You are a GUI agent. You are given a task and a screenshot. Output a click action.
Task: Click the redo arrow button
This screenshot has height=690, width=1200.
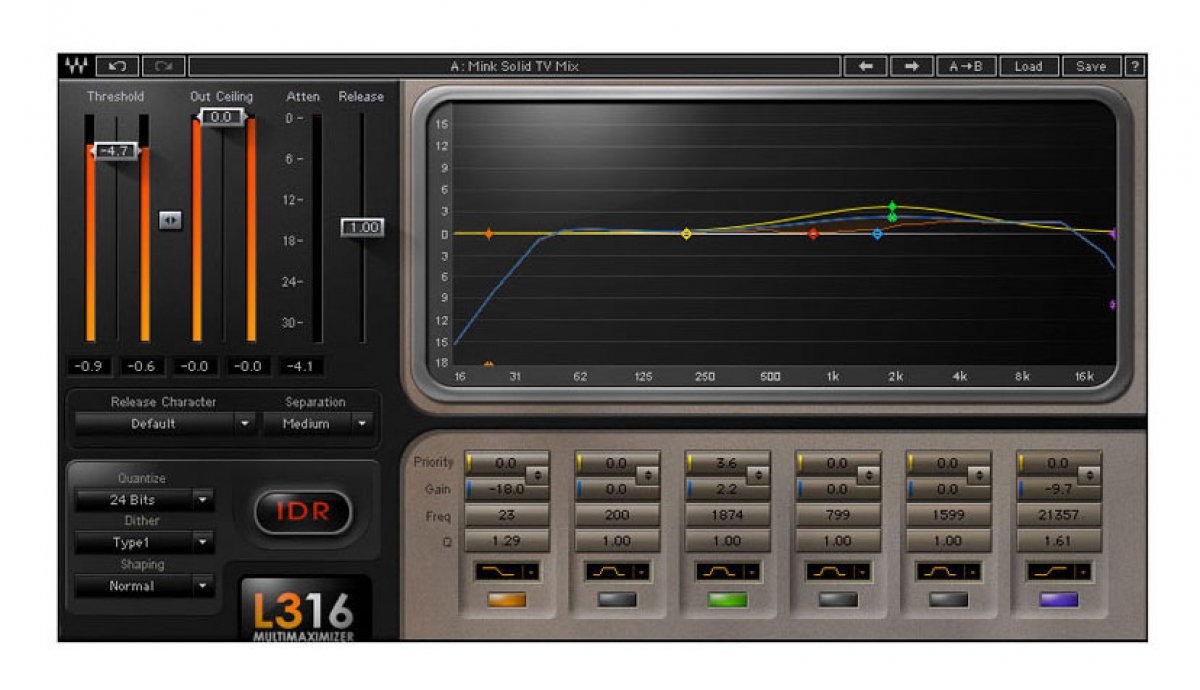click(x=164, y=66)
